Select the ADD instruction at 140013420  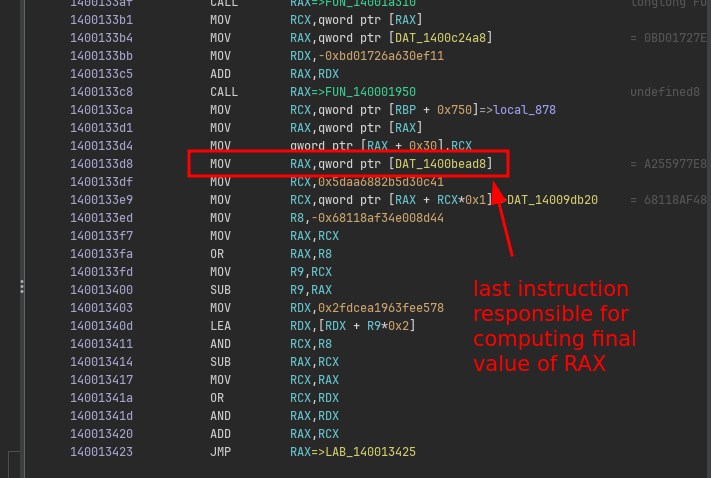(221, 434)
